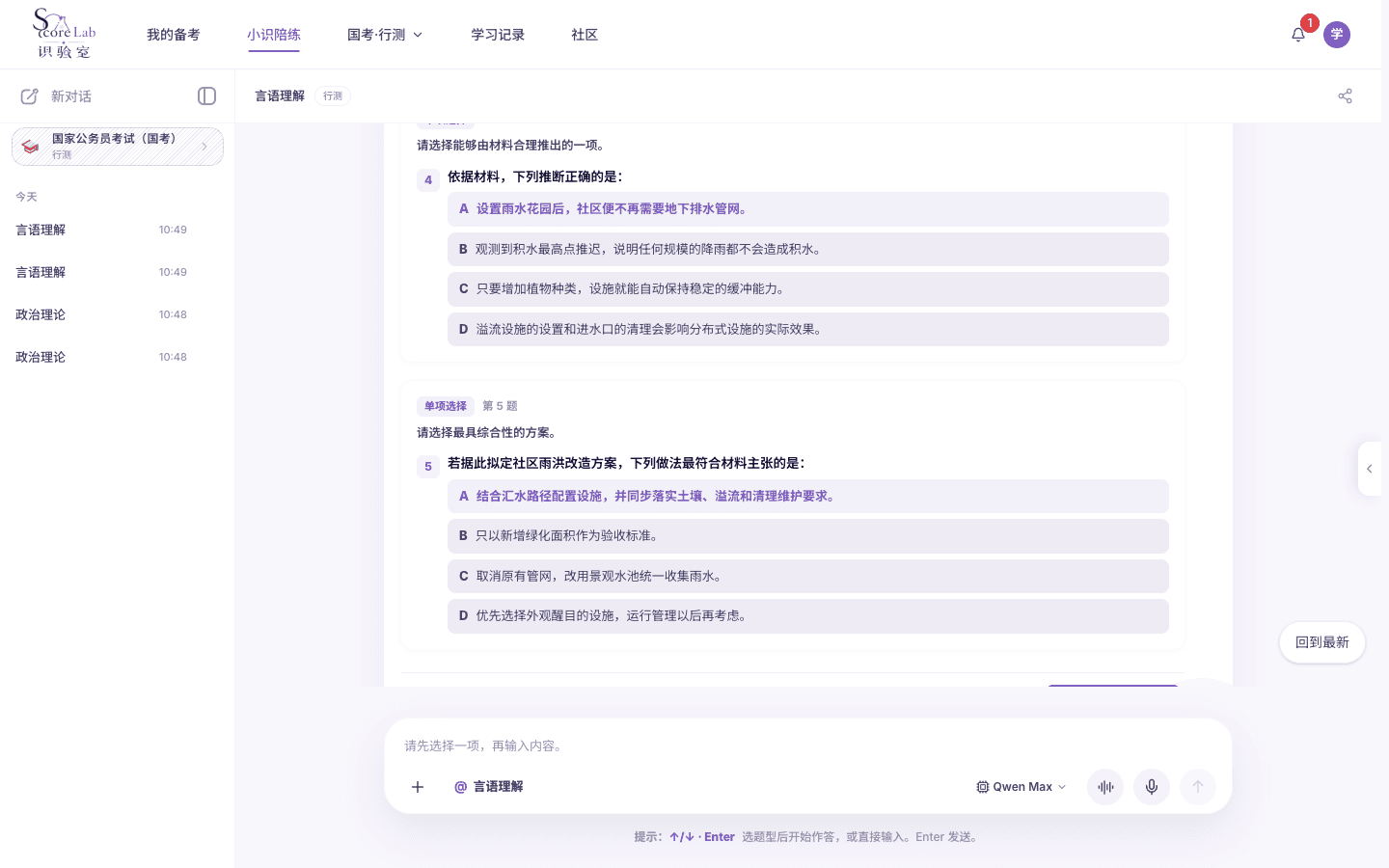Click the national exam book icon

tap(31, 147)
